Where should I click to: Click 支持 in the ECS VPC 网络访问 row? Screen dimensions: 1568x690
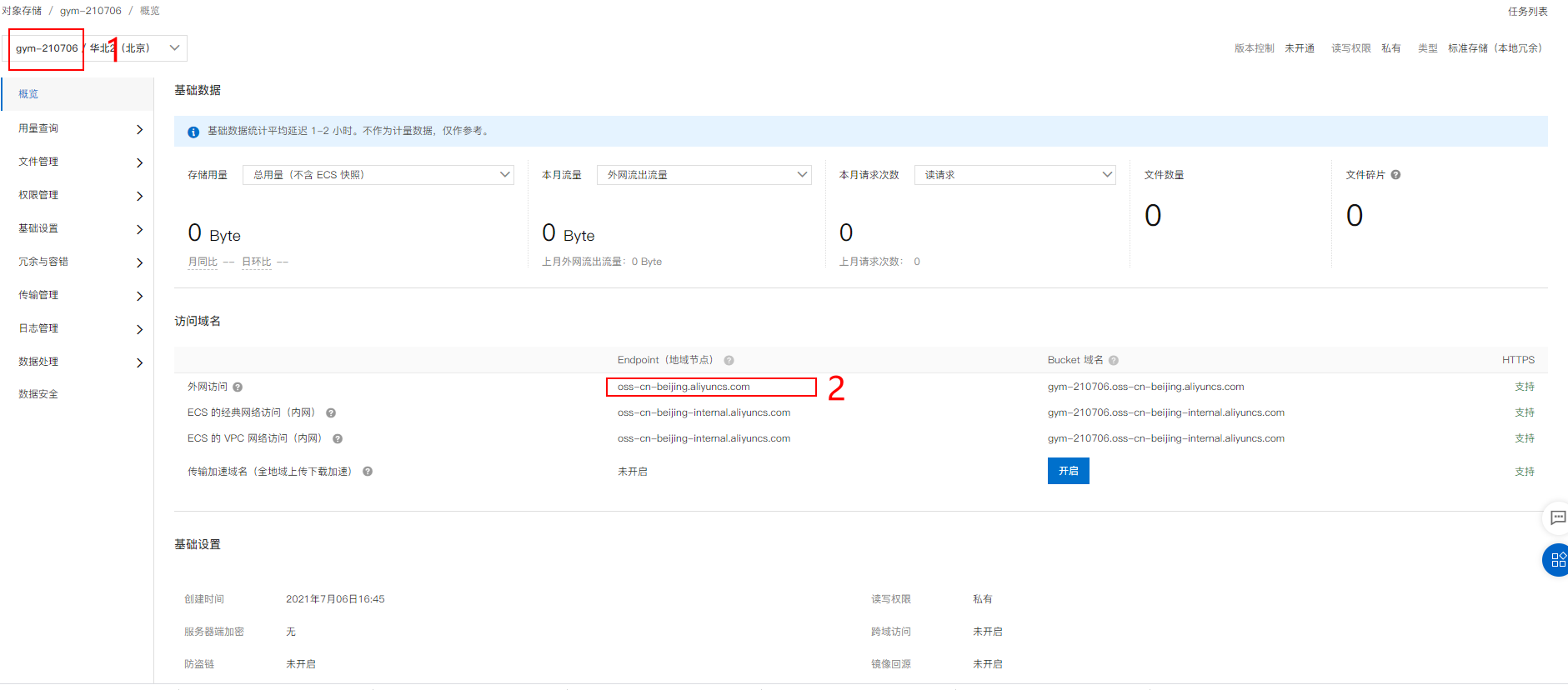point(1525,438)
